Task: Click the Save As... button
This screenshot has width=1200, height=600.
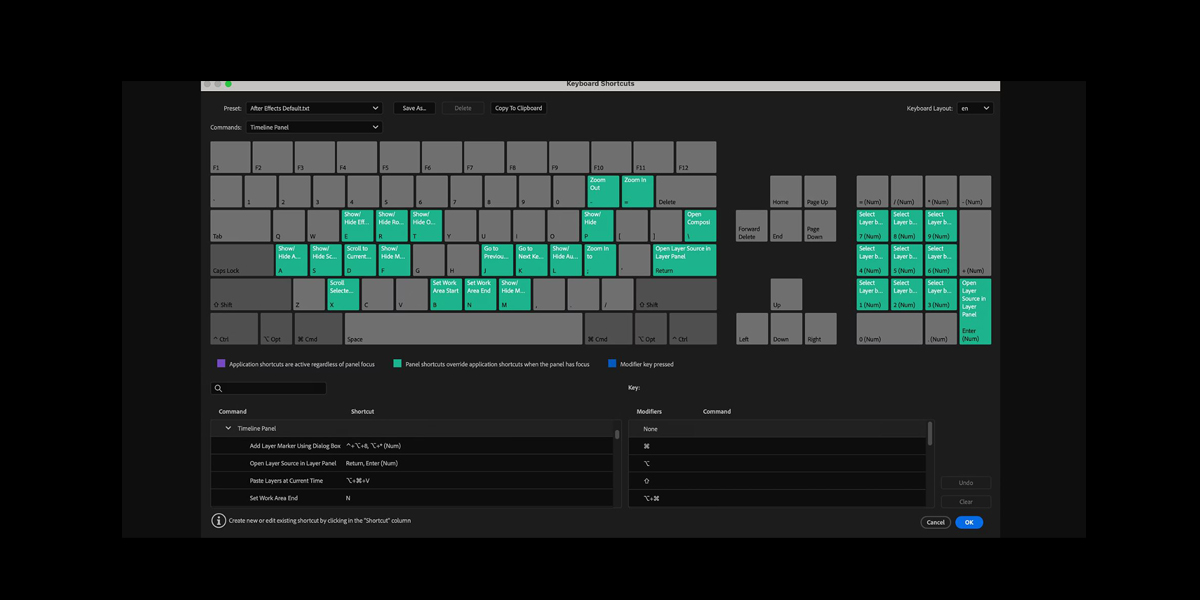Action: pos(414,108)
